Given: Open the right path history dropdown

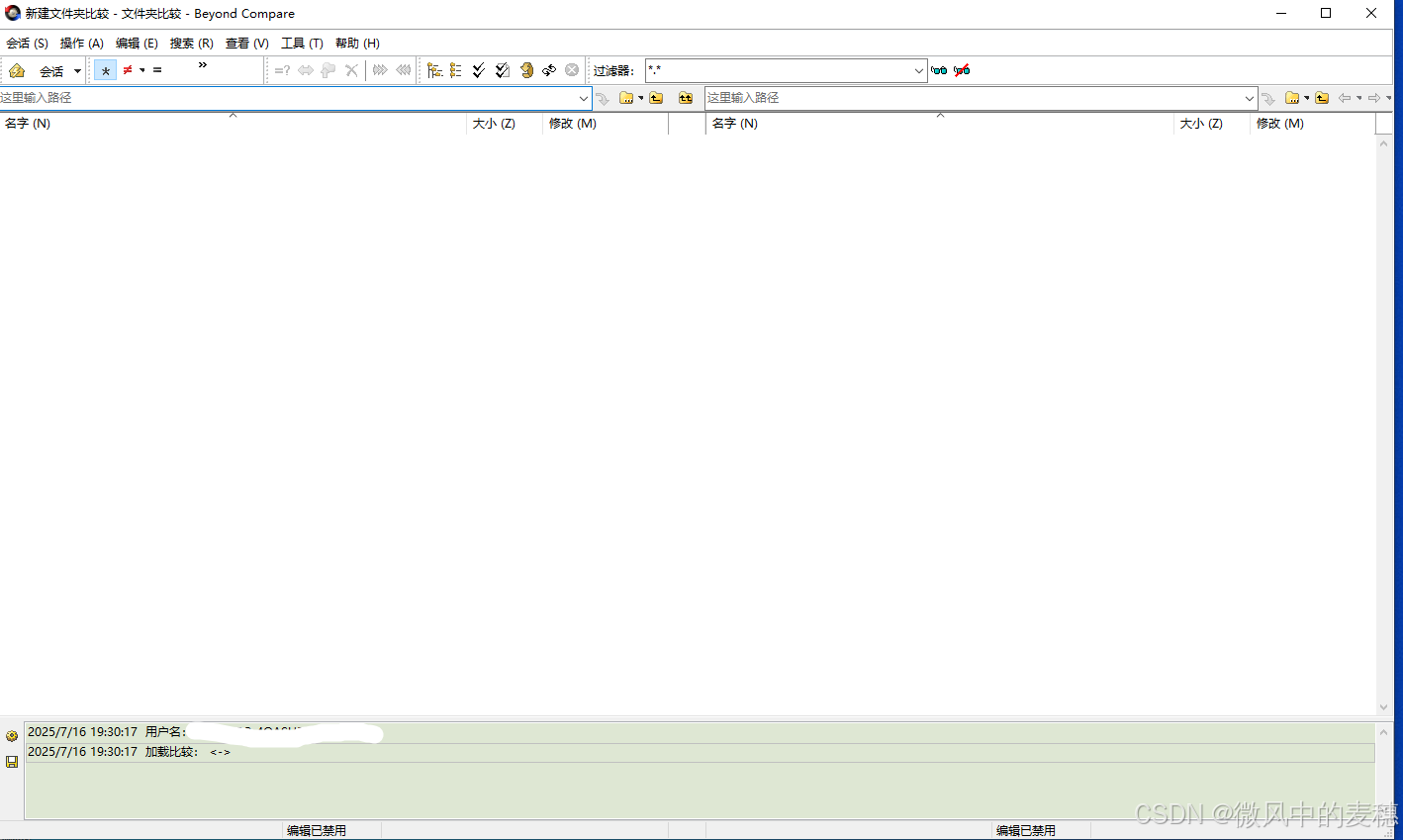Looking at the screenshot, I should tap(1250, 98).
